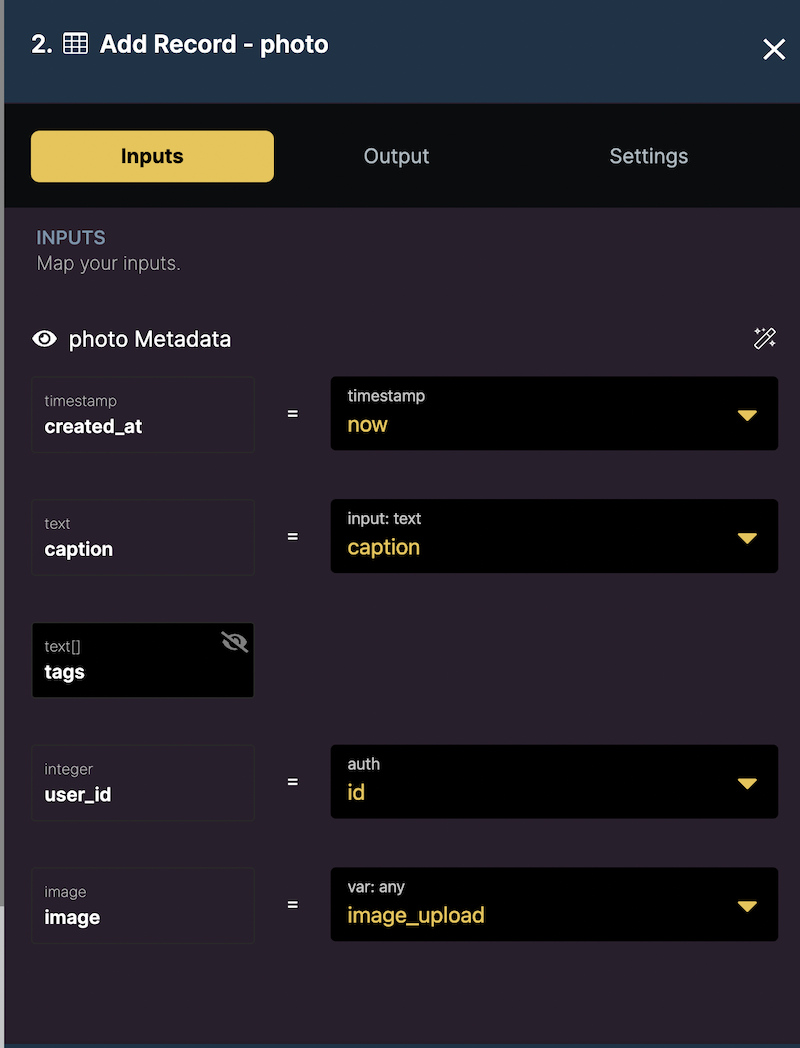800x1048 pixels.
Task: Click the Add Record - photo title
Action: (214, 44)
